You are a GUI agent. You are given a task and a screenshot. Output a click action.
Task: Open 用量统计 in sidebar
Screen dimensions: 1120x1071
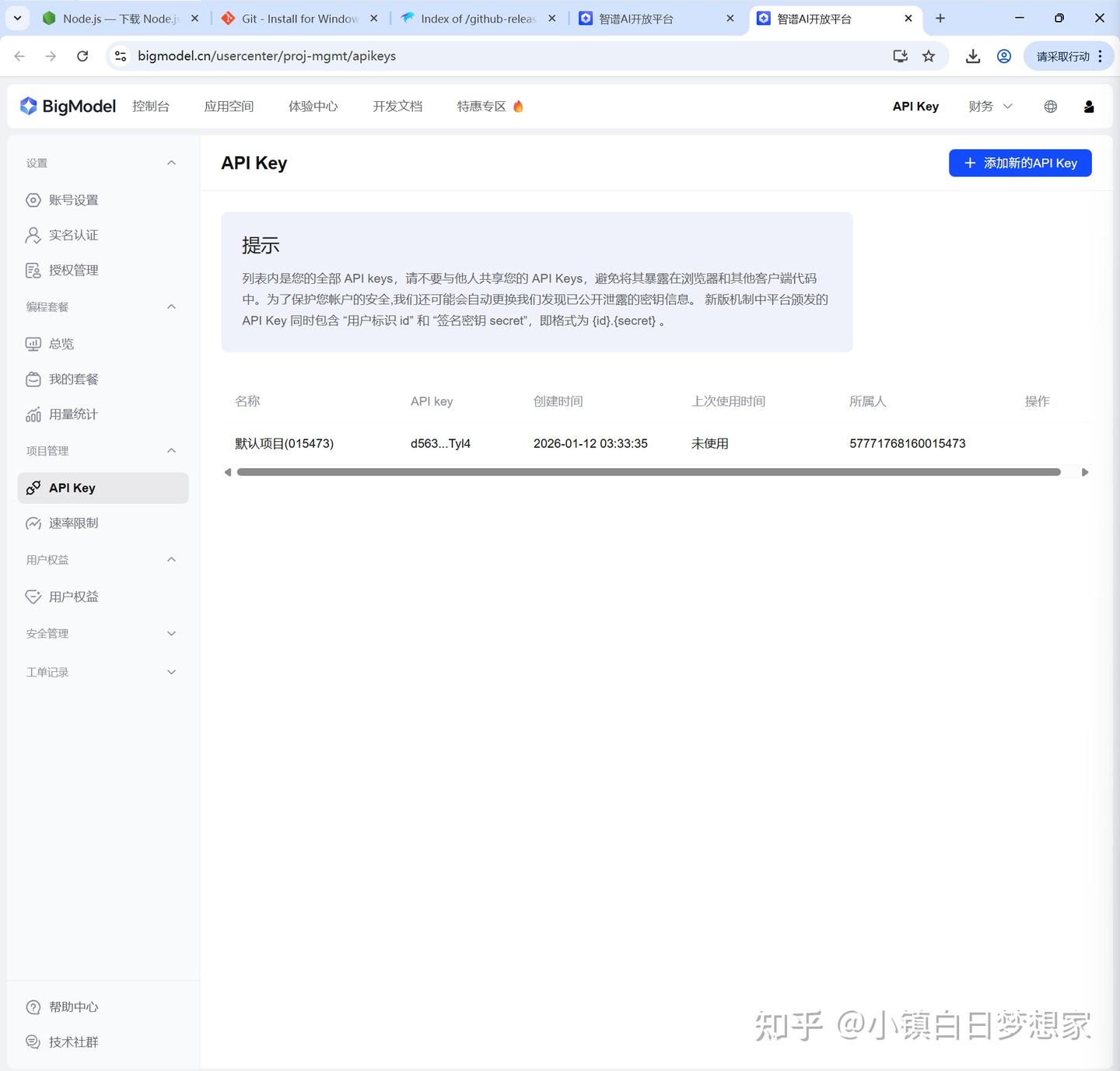coord(73,415)
